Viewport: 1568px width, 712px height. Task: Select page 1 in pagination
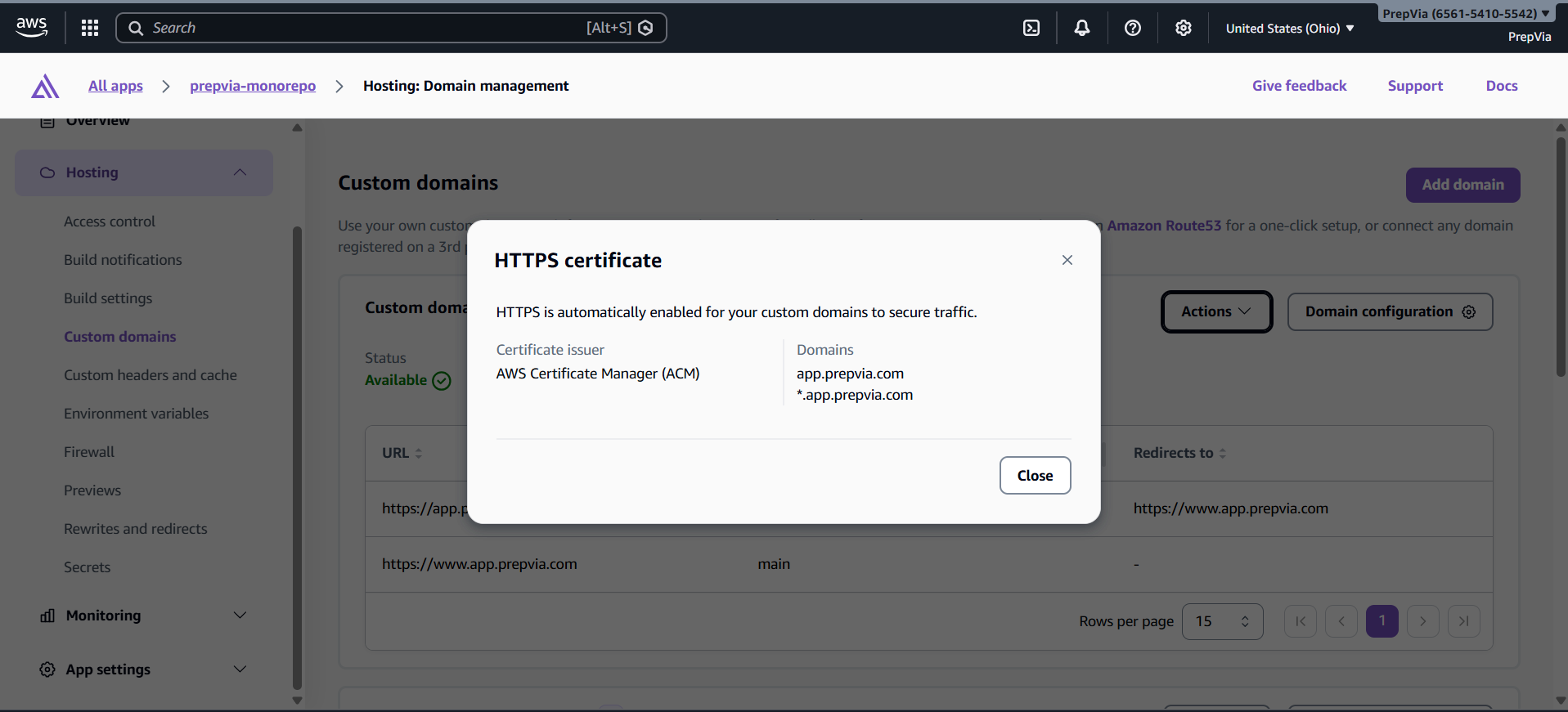pos(1382,621)
